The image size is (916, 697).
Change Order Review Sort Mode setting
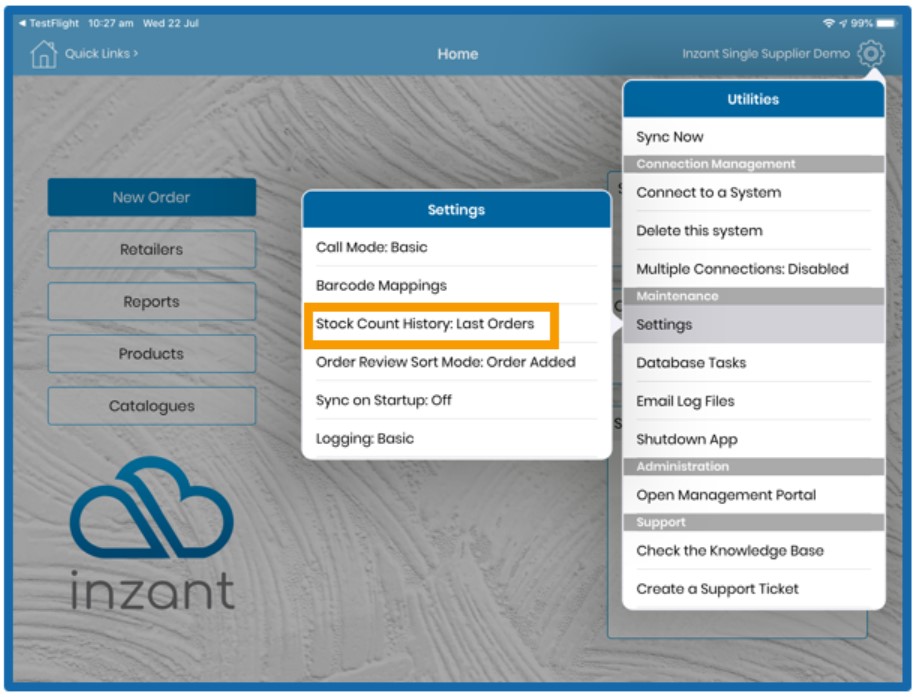coord(456,362)
